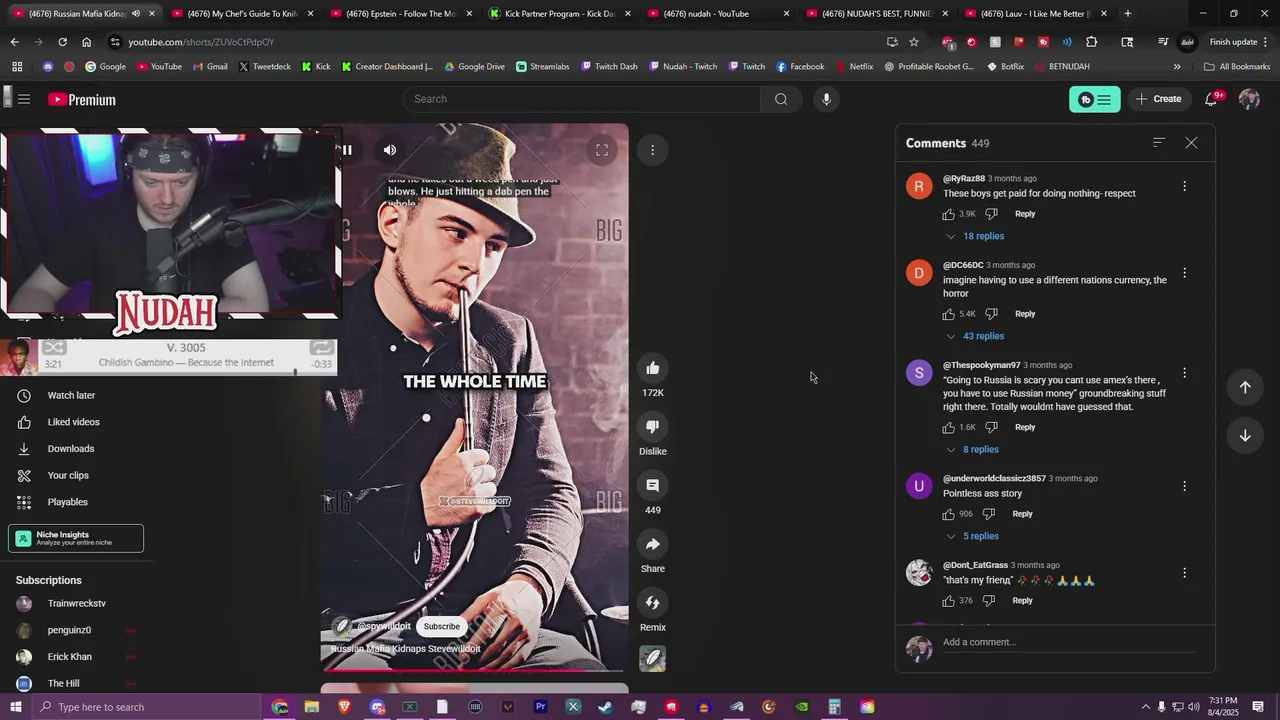Open options menu for @Dont_EatGrass's comment
Image resolution: width=1280 pixels, height=720 pixels.
[x=1184, y=573]
